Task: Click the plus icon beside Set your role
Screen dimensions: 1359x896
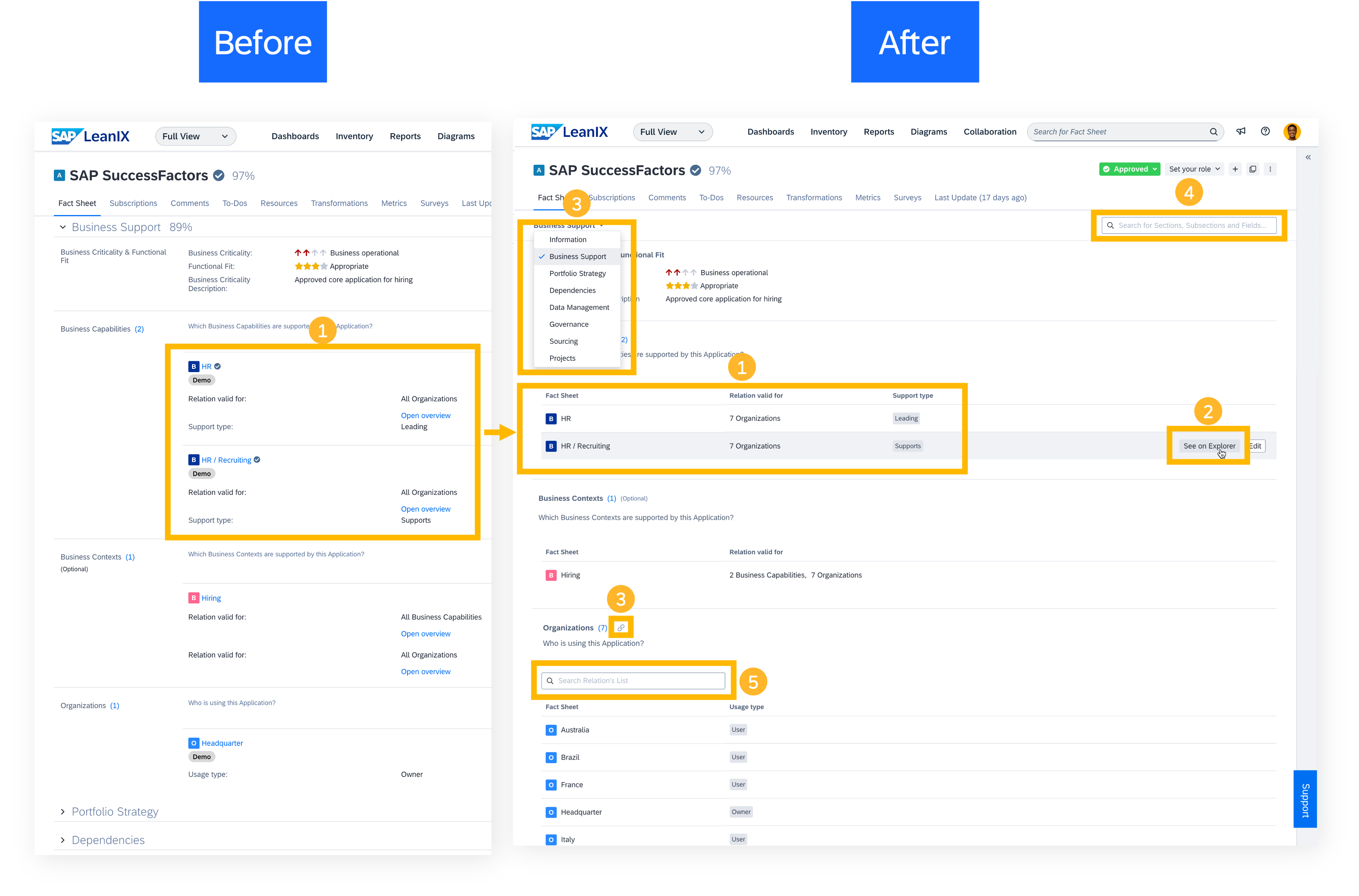Action: (1235, 169)
